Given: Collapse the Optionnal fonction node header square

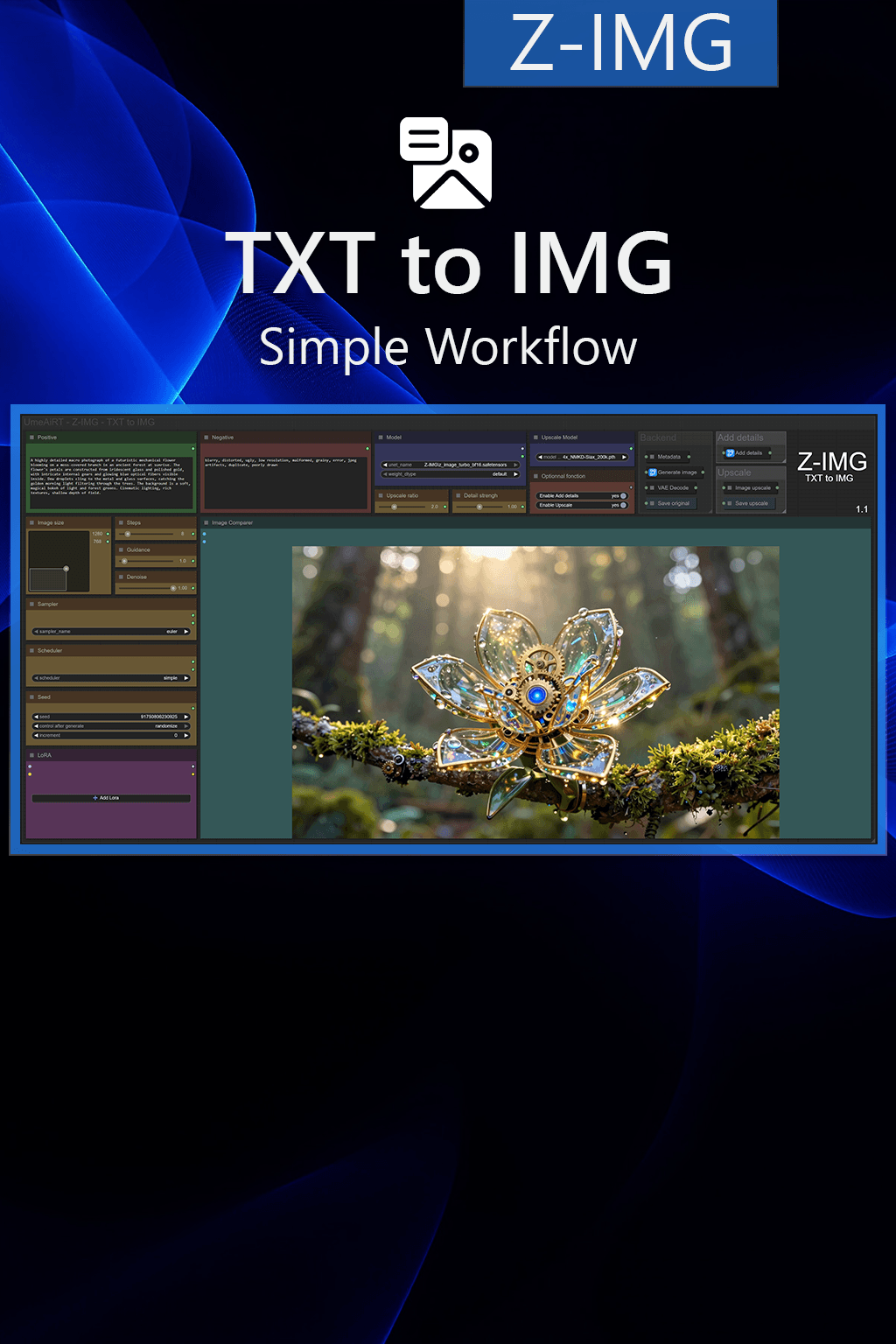Looking at the screenshot, I should tap(535, 476).
